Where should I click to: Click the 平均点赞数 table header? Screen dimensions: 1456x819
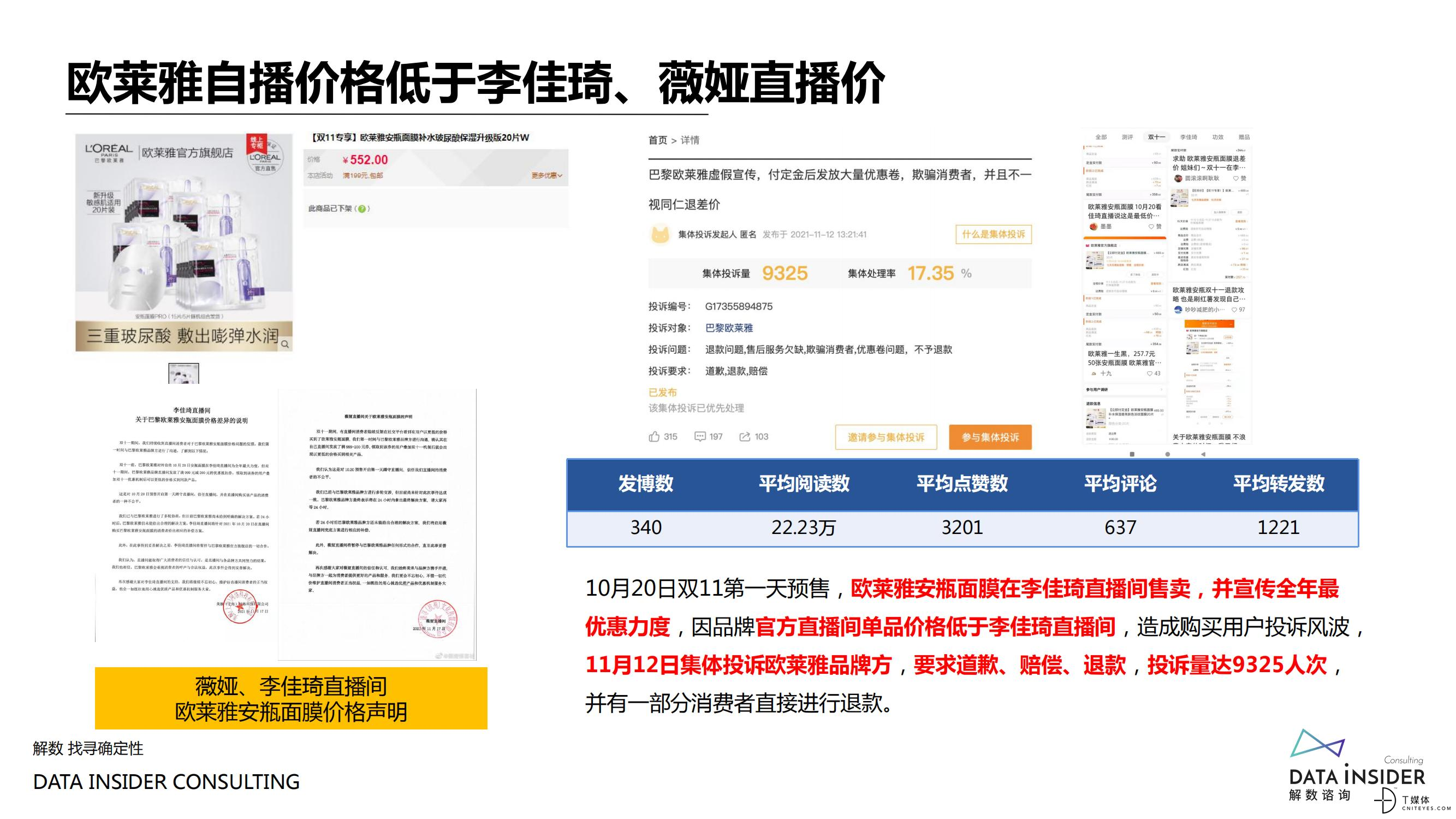[x=962, y=484]
